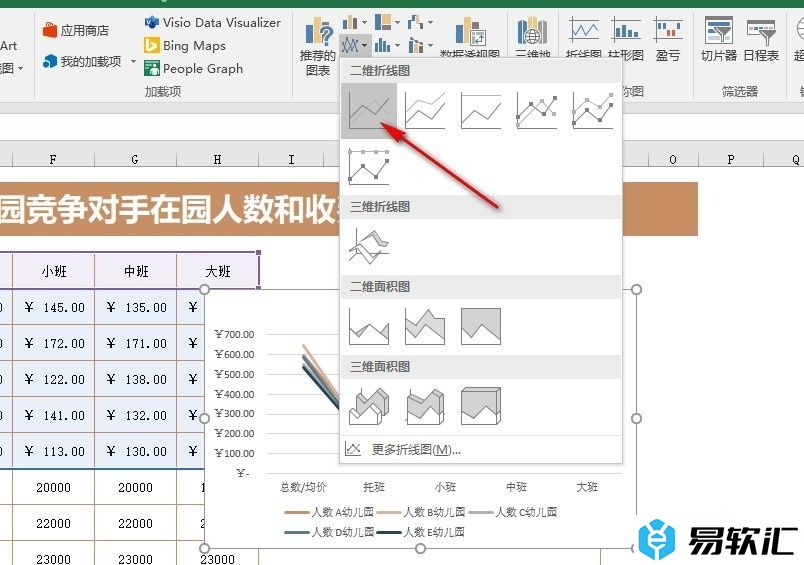The width and height of the screenshot is (804, 565).
Task: Click legend entry 人数 C幼儿园
Action: 513,512
